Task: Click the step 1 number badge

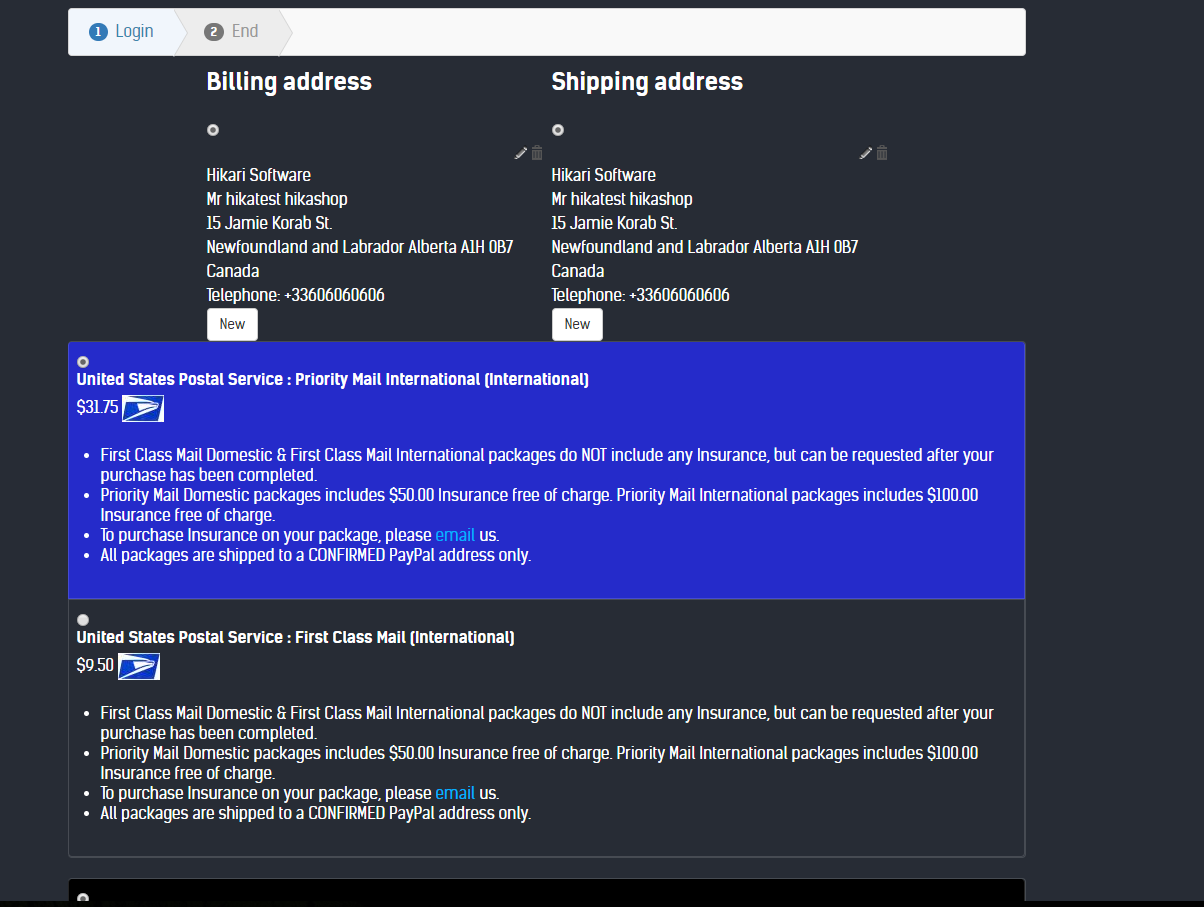Action: [98, 32]
